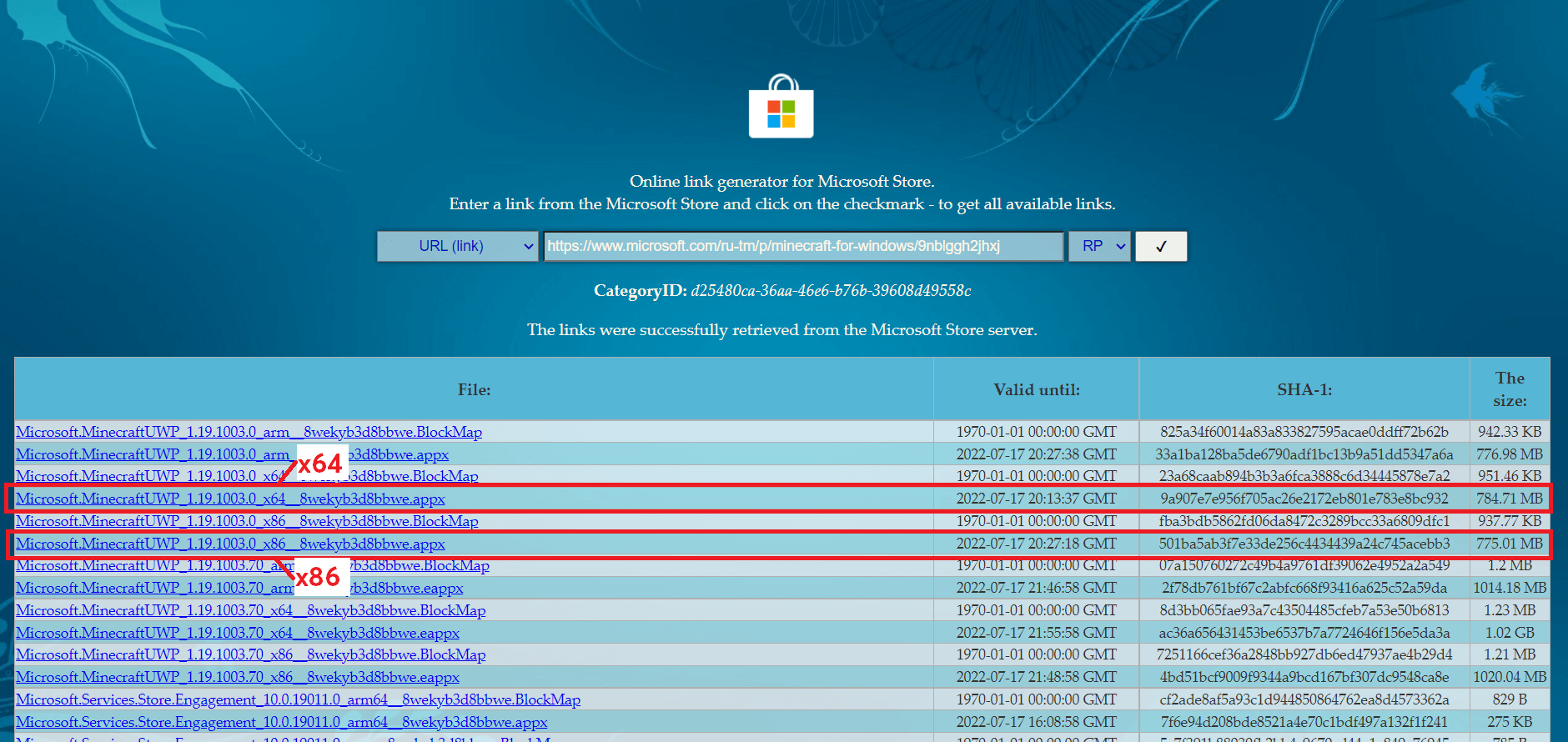
Task: Open MinecraftUWP 1.19.1003.0 arm BlockMap link
Action: [x=249, y=432]
